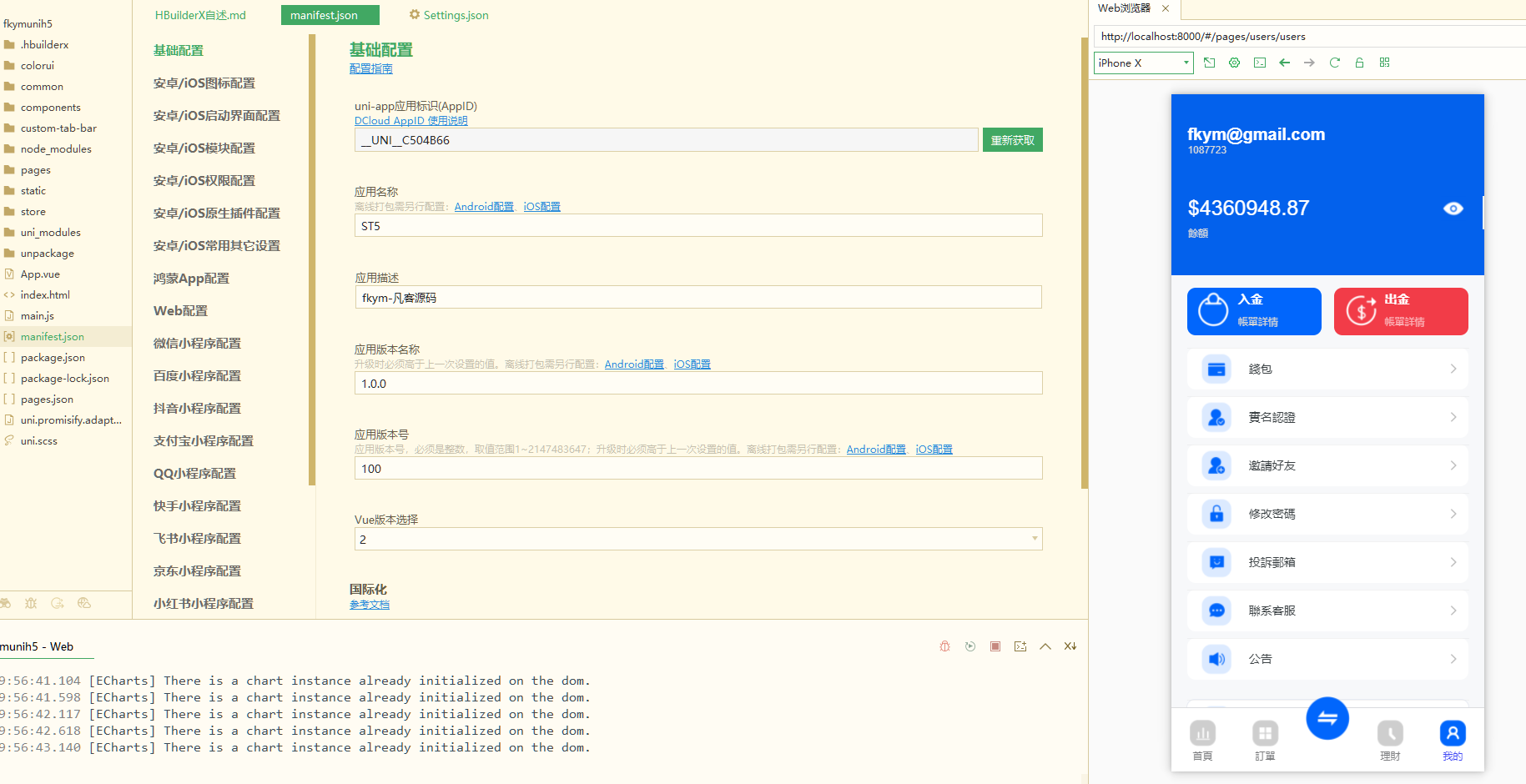Click the 重新获取 button
The height and width of the screenshot is (784, 1526).
(1012, 139)
